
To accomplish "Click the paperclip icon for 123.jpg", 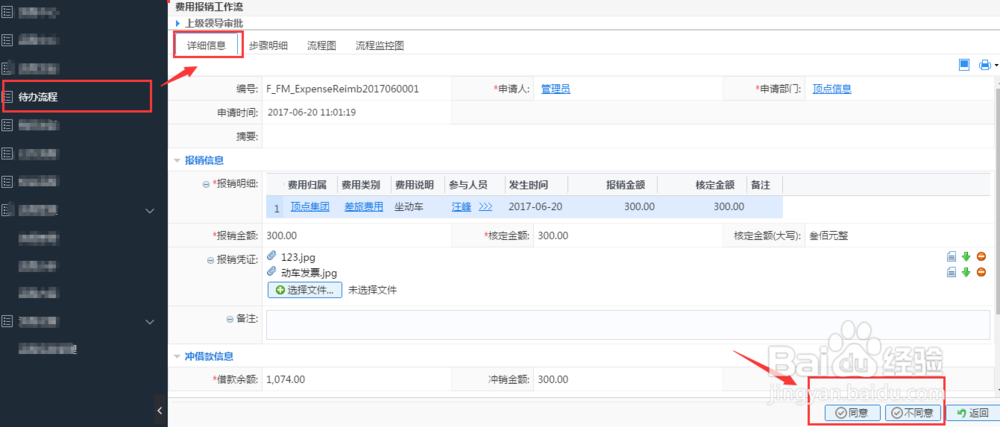I will pyautogui.click(x=272, y=256).
